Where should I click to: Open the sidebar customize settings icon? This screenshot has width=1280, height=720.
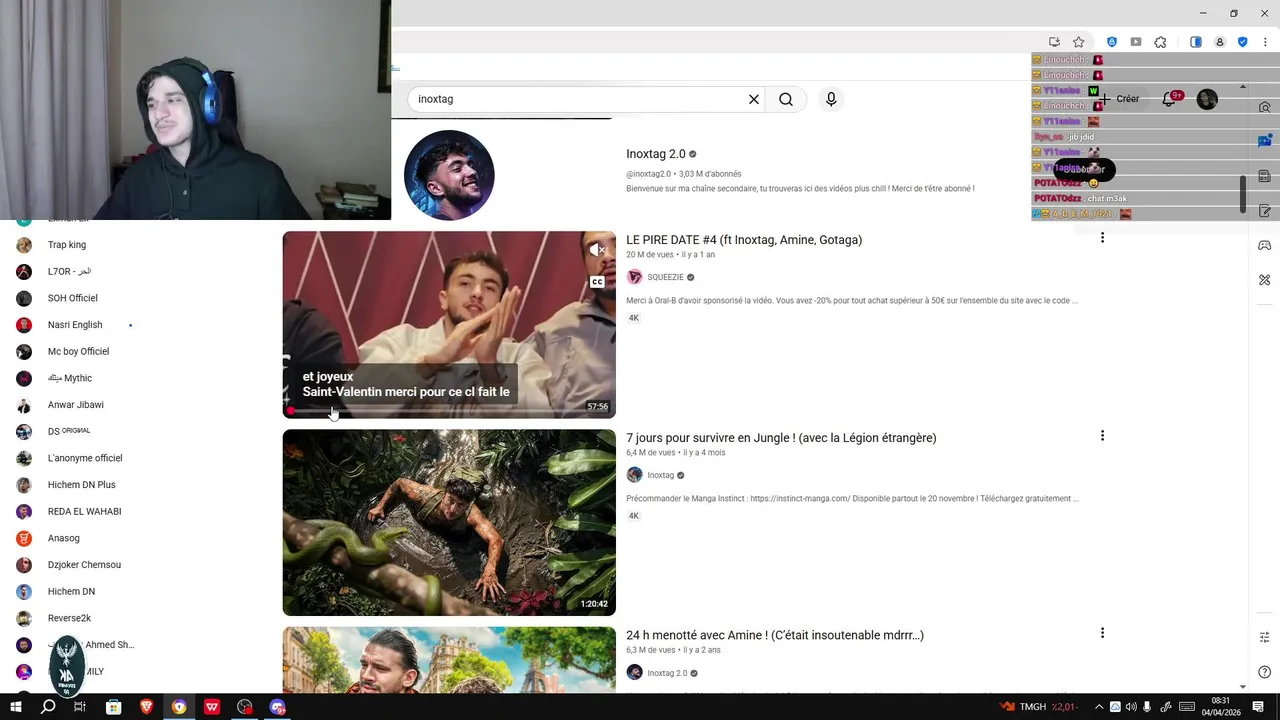(1264, 637)
